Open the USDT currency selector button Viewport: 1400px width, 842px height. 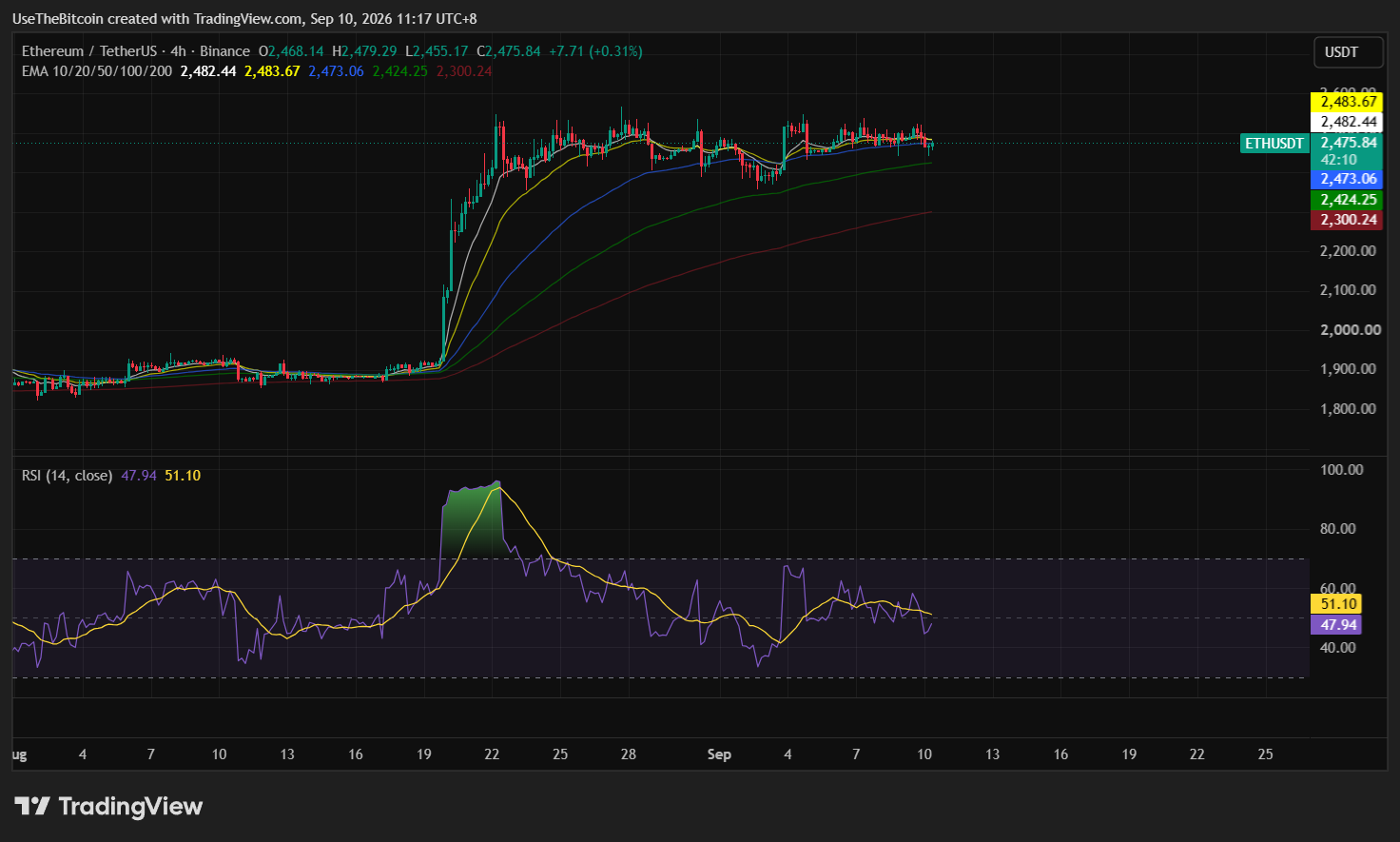pos(1348,52)
